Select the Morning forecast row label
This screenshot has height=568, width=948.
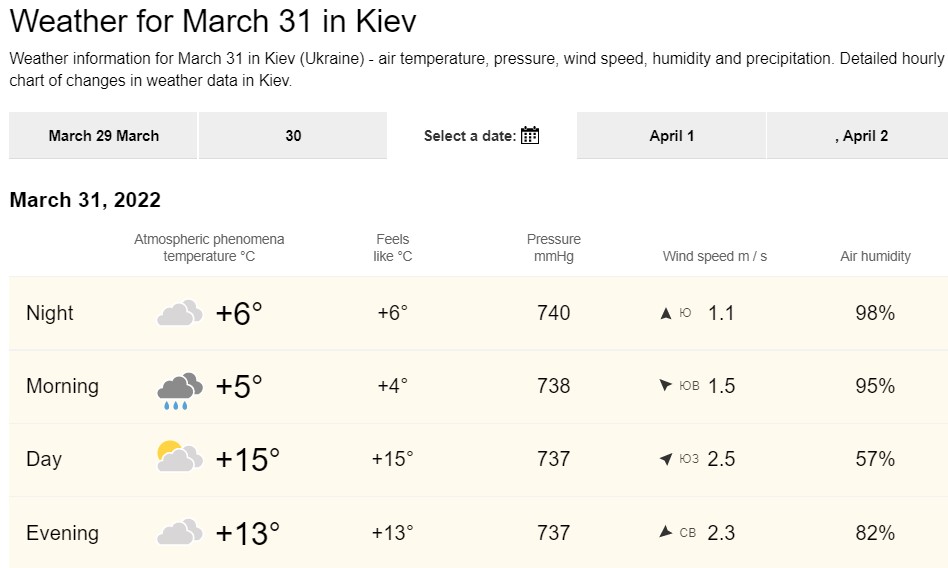point(62,386)
